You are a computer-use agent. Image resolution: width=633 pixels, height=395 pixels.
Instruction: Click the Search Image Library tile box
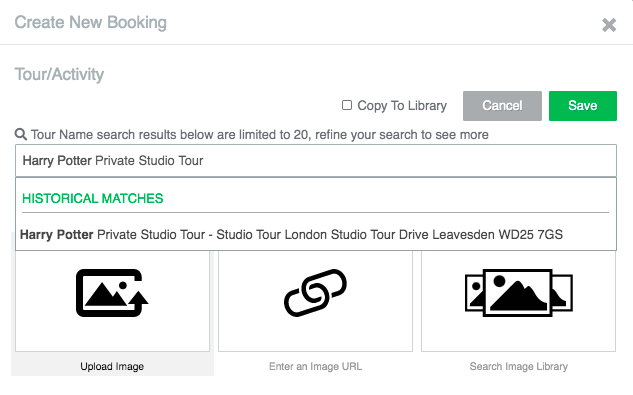(x=519, y=301)
